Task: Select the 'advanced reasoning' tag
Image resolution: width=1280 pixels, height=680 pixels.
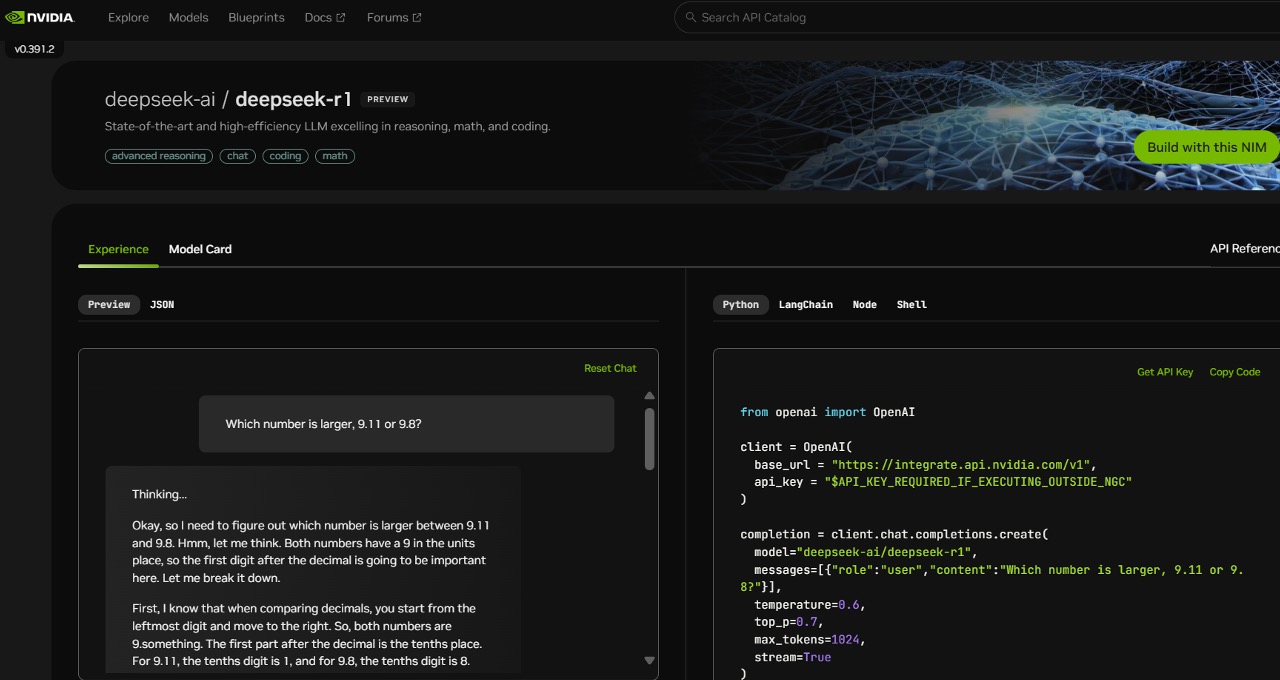Action: tap(158, 156)
